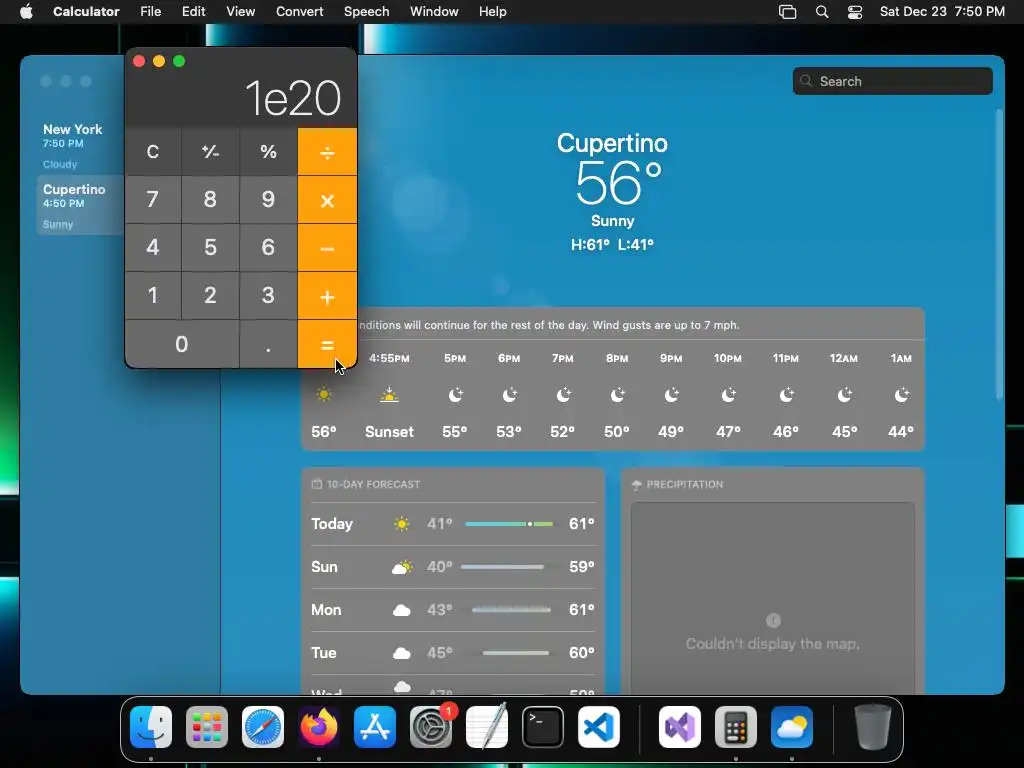
Task: Click the Calculator icon in Dock
Action: [736, 727]
